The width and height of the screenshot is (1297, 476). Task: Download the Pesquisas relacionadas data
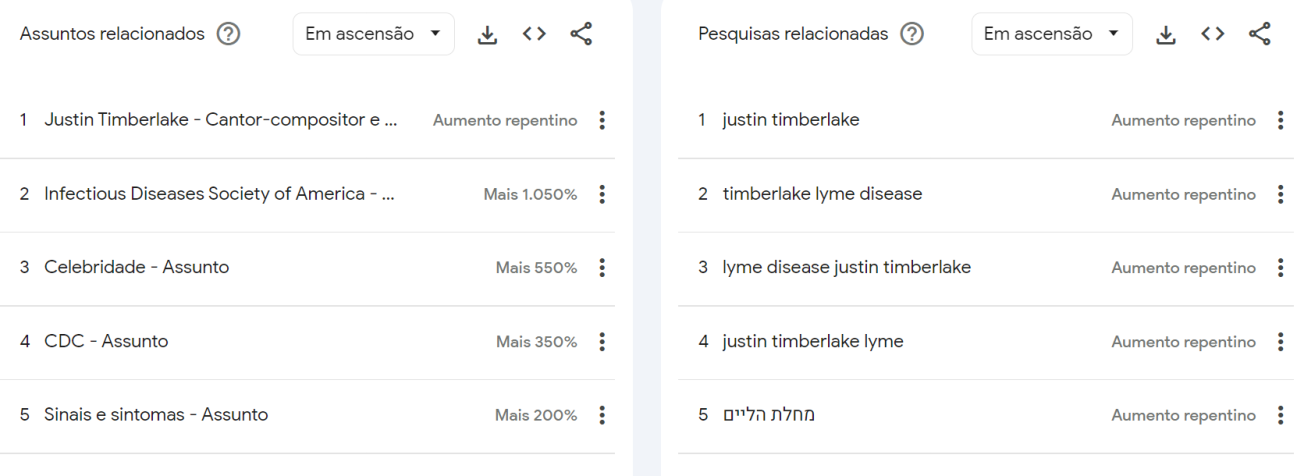pyautogui.click(x=1166, y=34)
